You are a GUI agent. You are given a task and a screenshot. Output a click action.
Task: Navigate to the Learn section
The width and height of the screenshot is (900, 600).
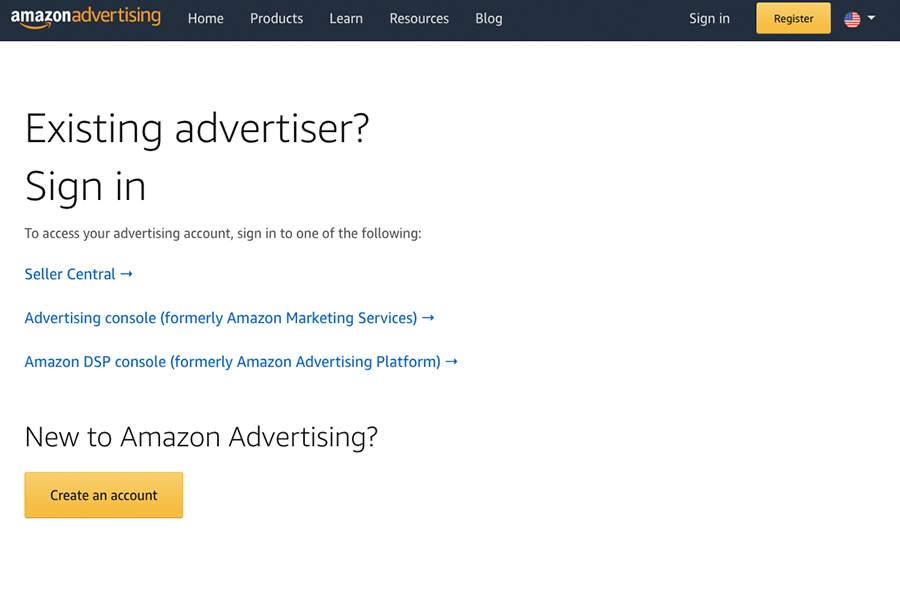(346, 18)
